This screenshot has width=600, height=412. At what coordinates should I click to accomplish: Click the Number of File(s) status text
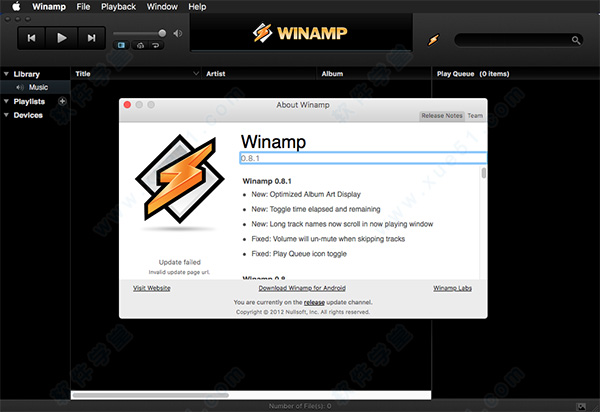[x=300, y=406]
